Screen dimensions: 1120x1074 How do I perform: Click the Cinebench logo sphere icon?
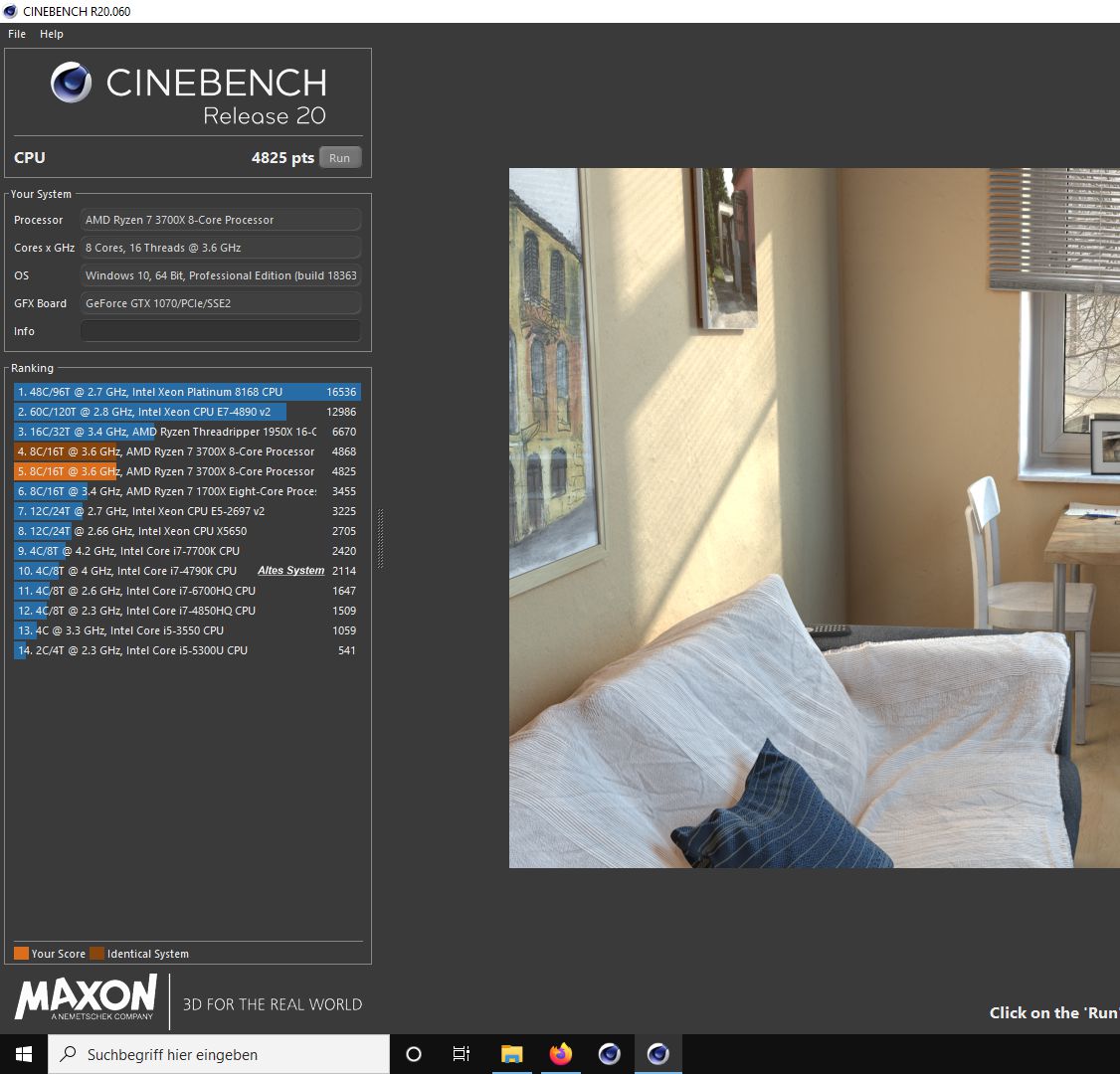pos(71,83)
